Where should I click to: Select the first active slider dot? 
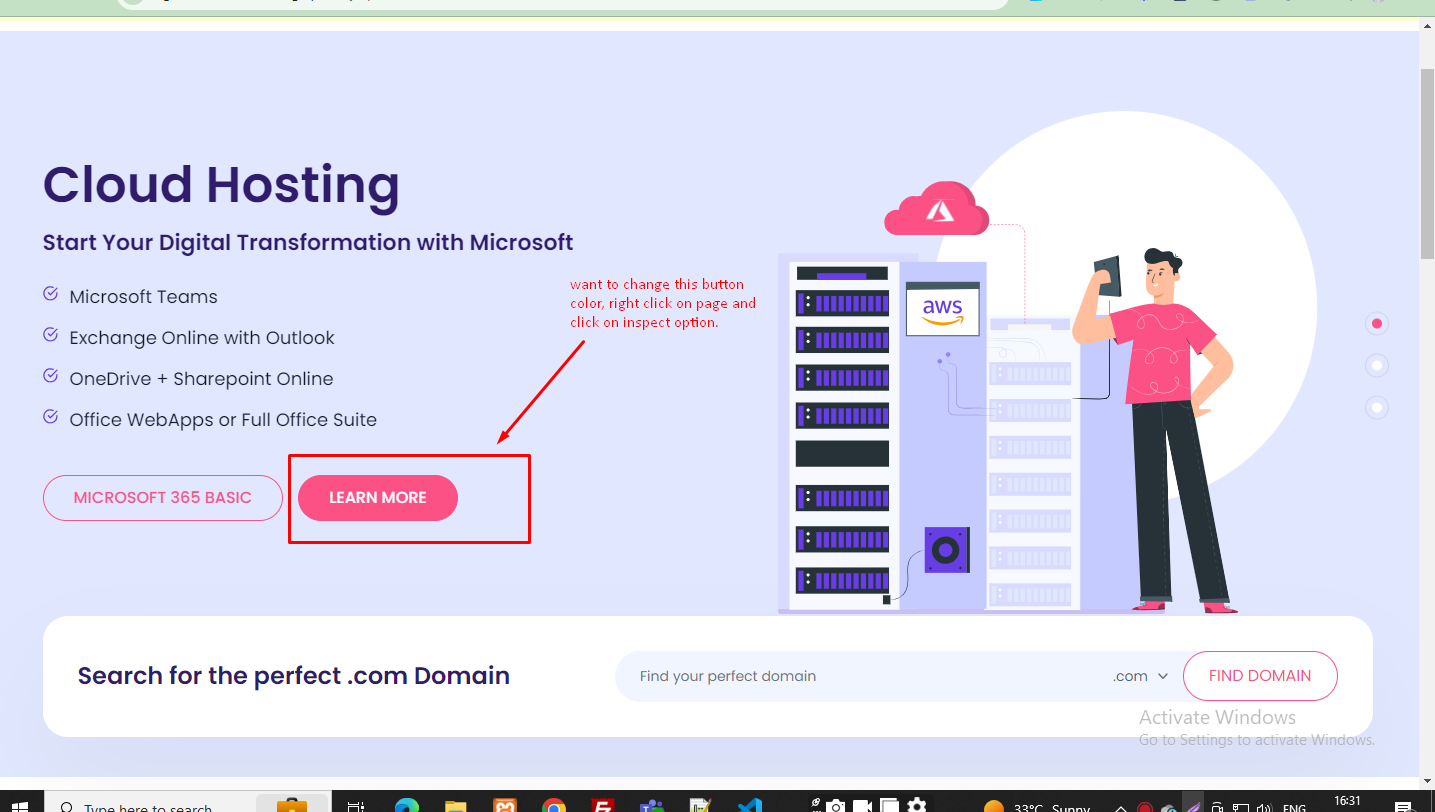click(1377, 324)
